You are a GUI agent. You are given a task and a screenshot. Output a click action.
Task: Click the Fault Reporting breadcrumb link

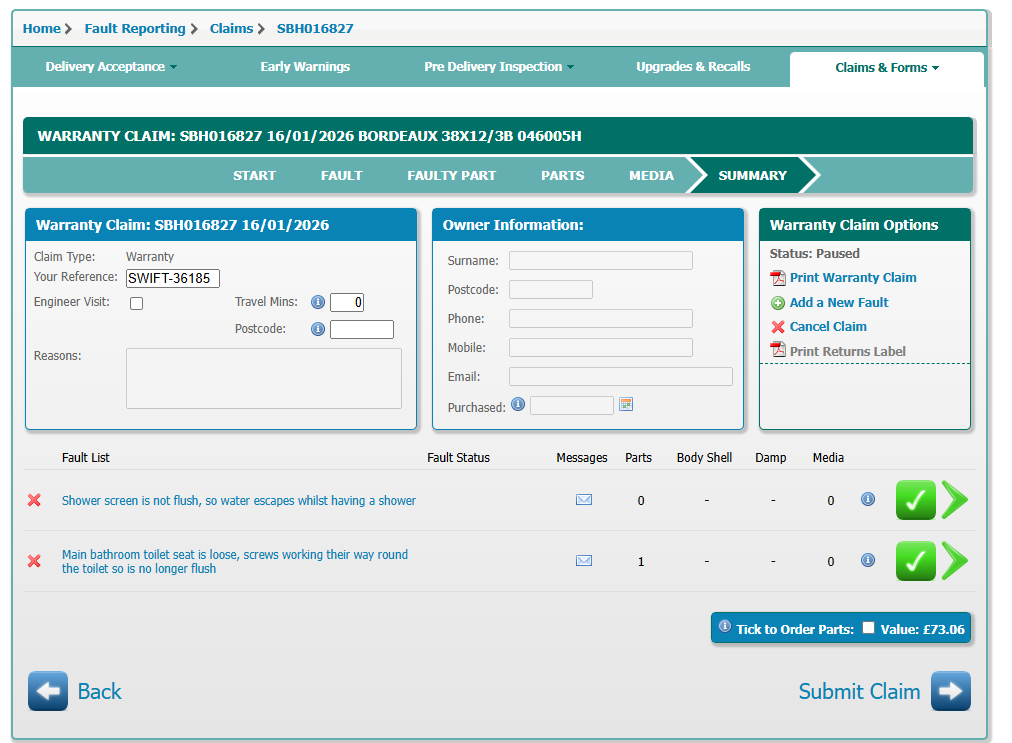(x=135, y=28)
